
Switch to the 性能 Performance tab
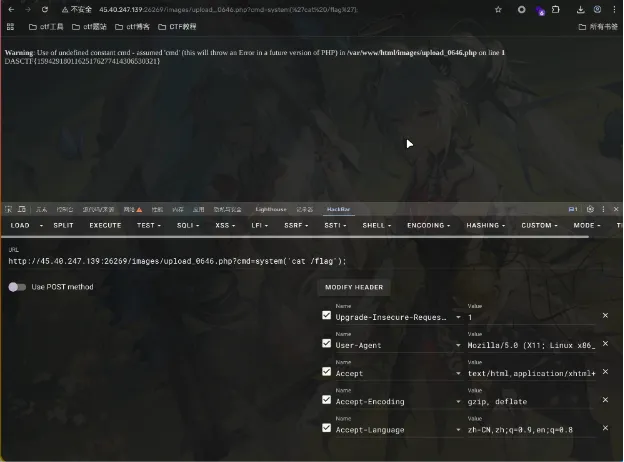coord(157,209)
